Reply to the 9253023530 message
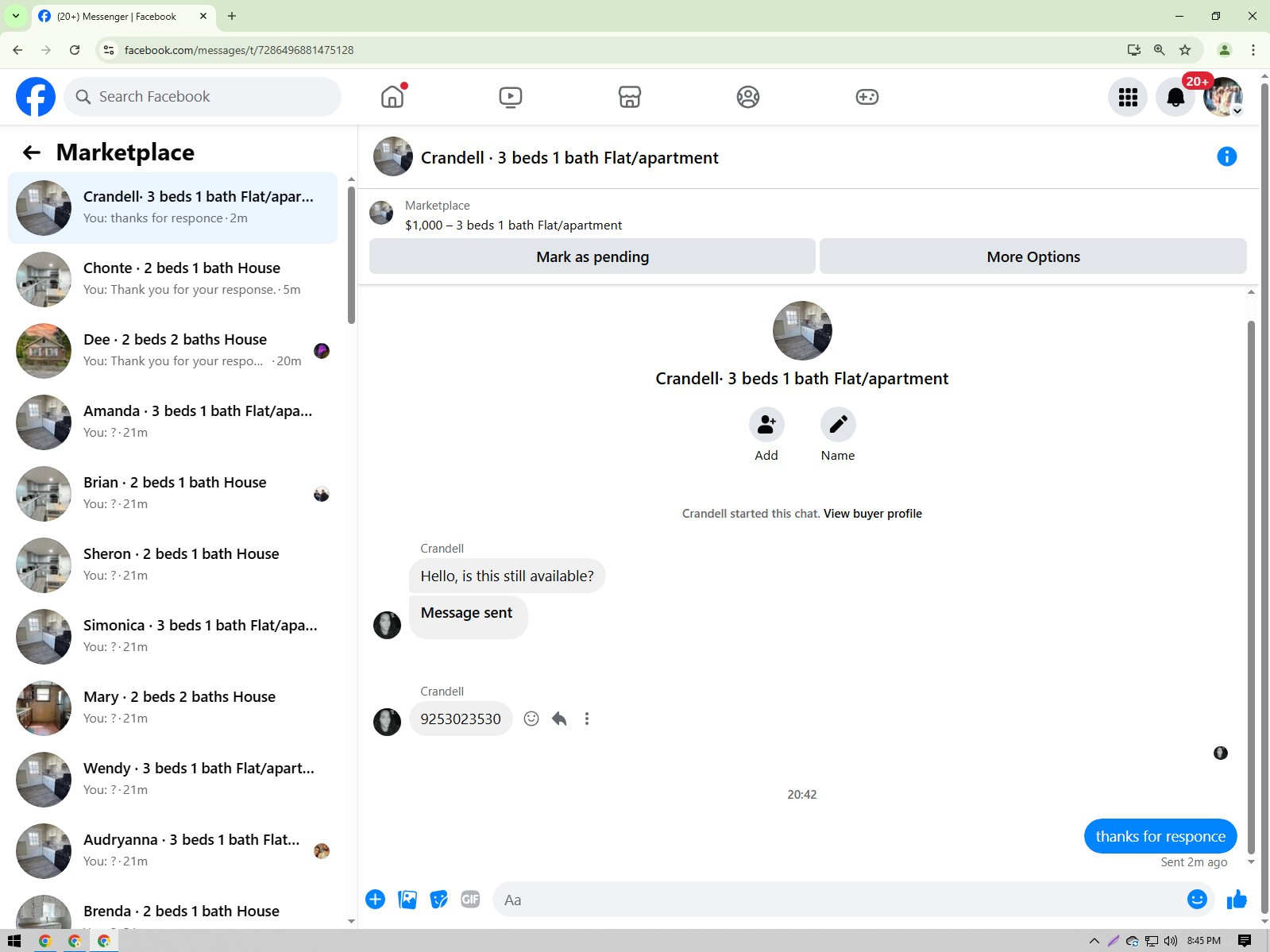This screenshot has width=1270, height=952. coord(559,719)
